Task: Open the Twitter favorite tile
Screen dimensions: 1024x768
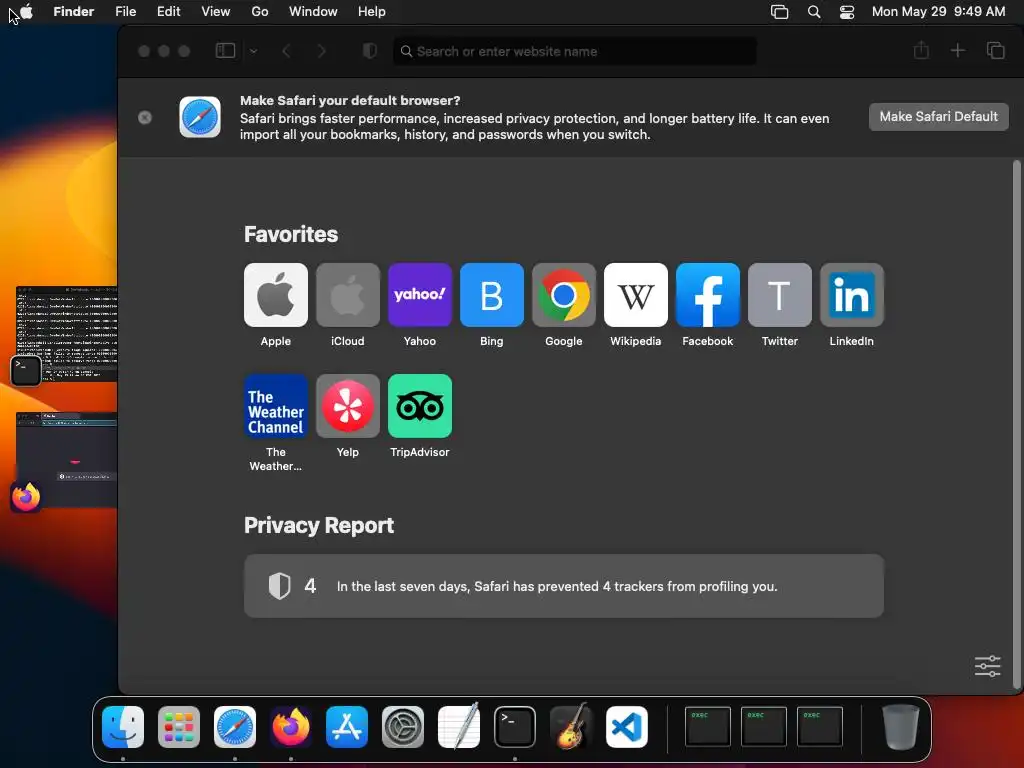Action: (780, 295)
